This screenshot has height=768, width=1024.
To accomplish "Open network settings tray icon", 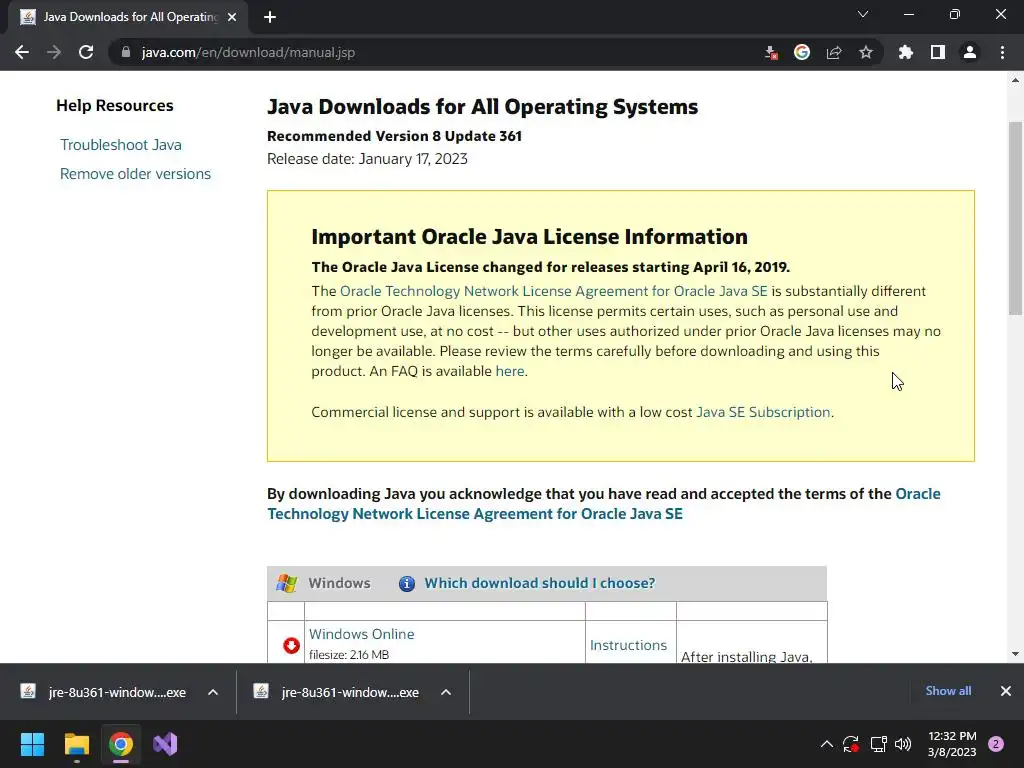I will [x=878, y=744].
